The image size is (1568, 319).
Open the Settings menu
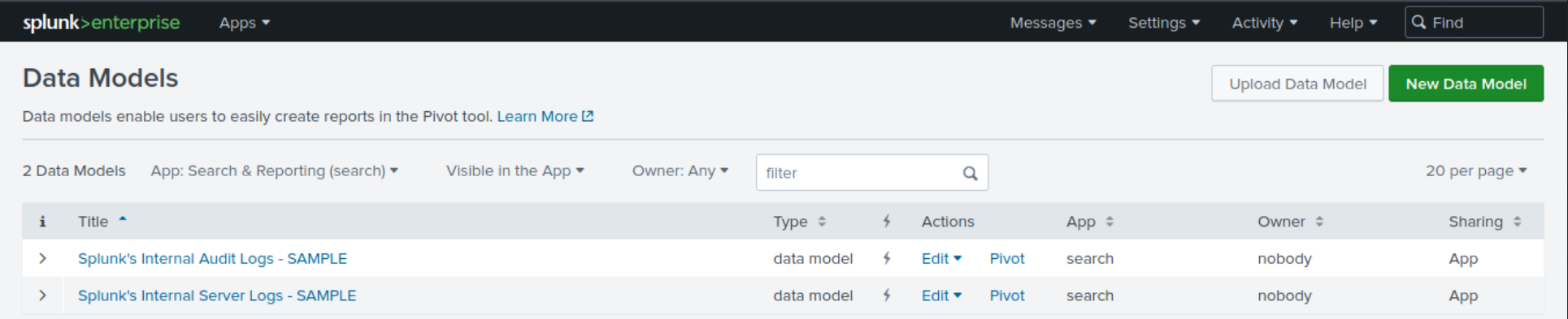tap(1163, 23)
